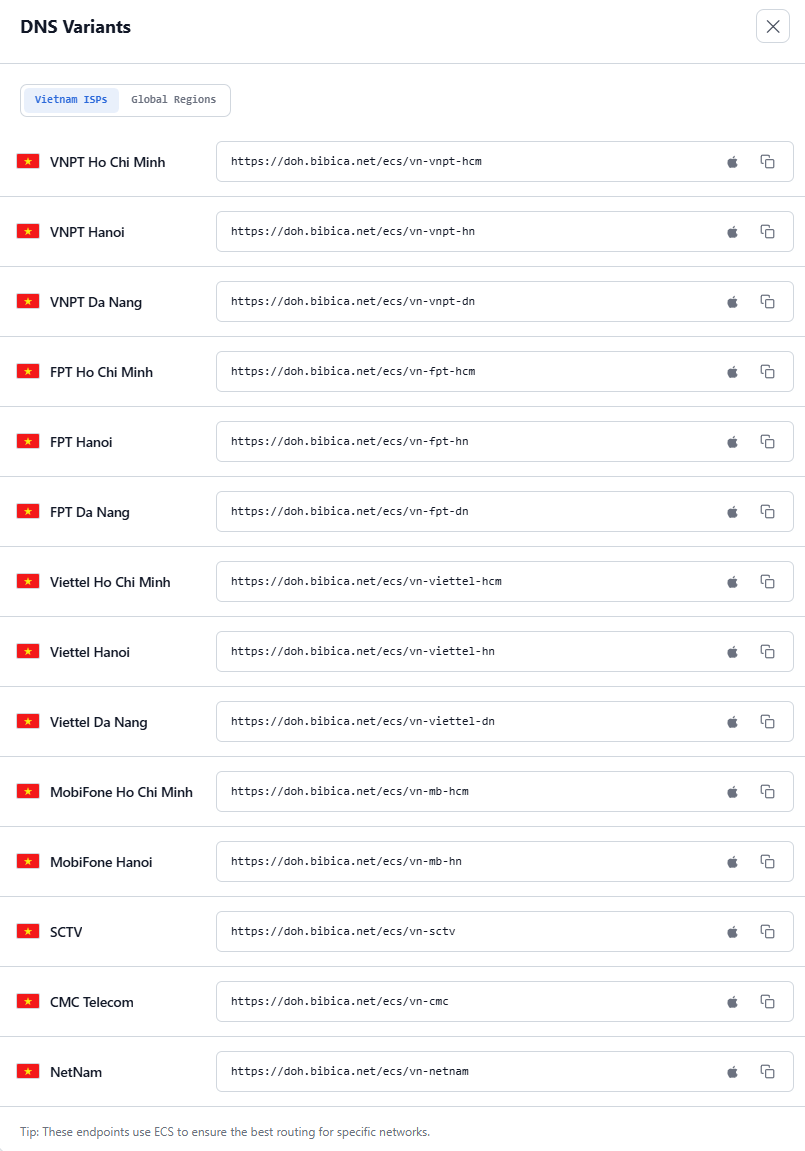This screenshot has height=1151, width=805.
Task: Click Apple icon in FPT Ho Chi Minh row
Action: [x=732, y=372]
